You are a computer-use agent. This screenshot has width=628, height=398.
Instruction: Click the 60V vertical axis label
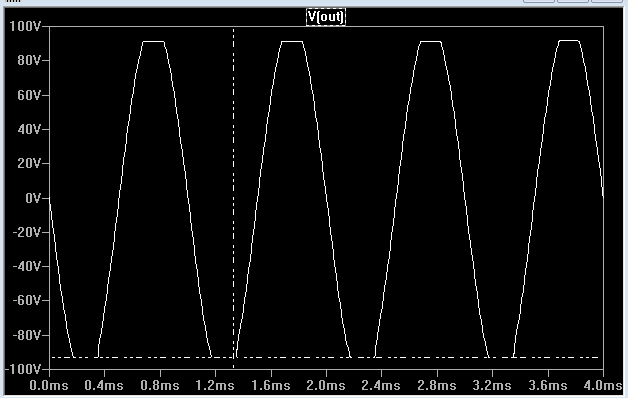[28, 95]
